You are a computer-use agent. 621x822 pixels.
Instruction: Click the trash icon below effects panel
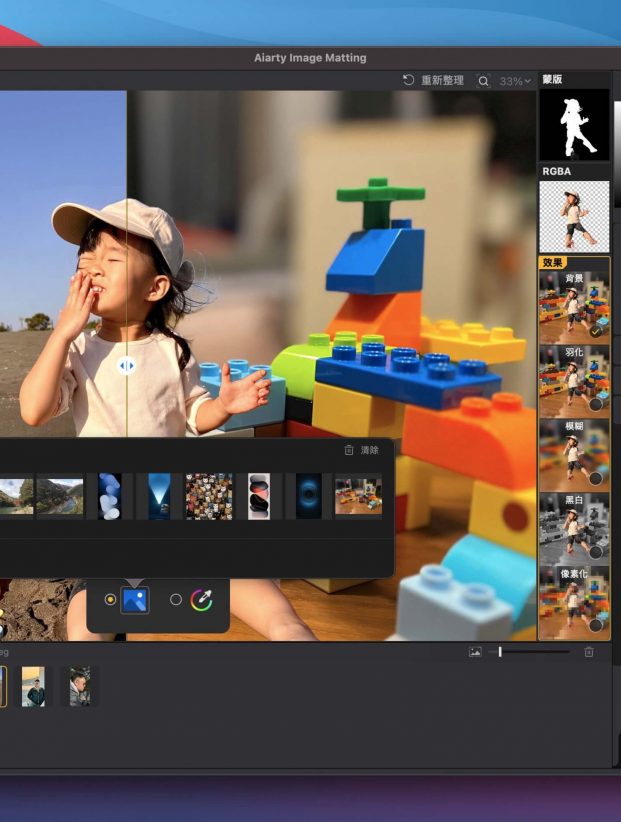click(589, 652)
